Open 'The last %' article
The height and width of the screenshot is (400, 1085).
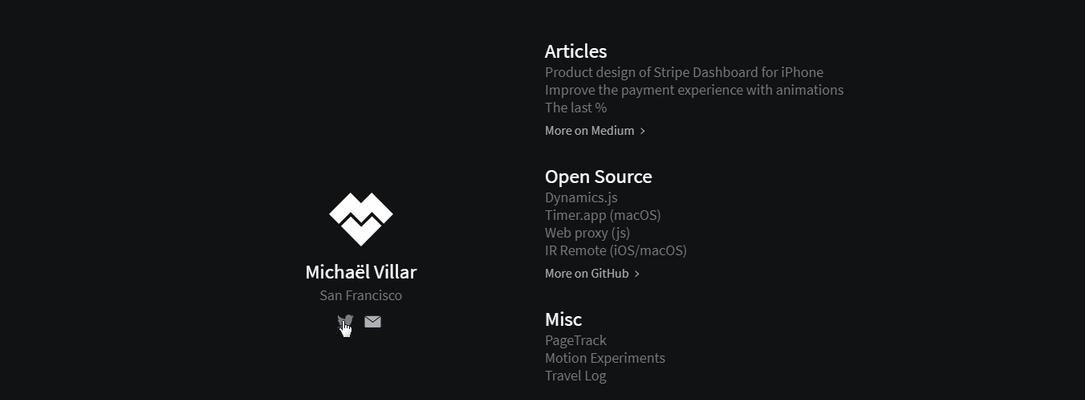point(576,108)
